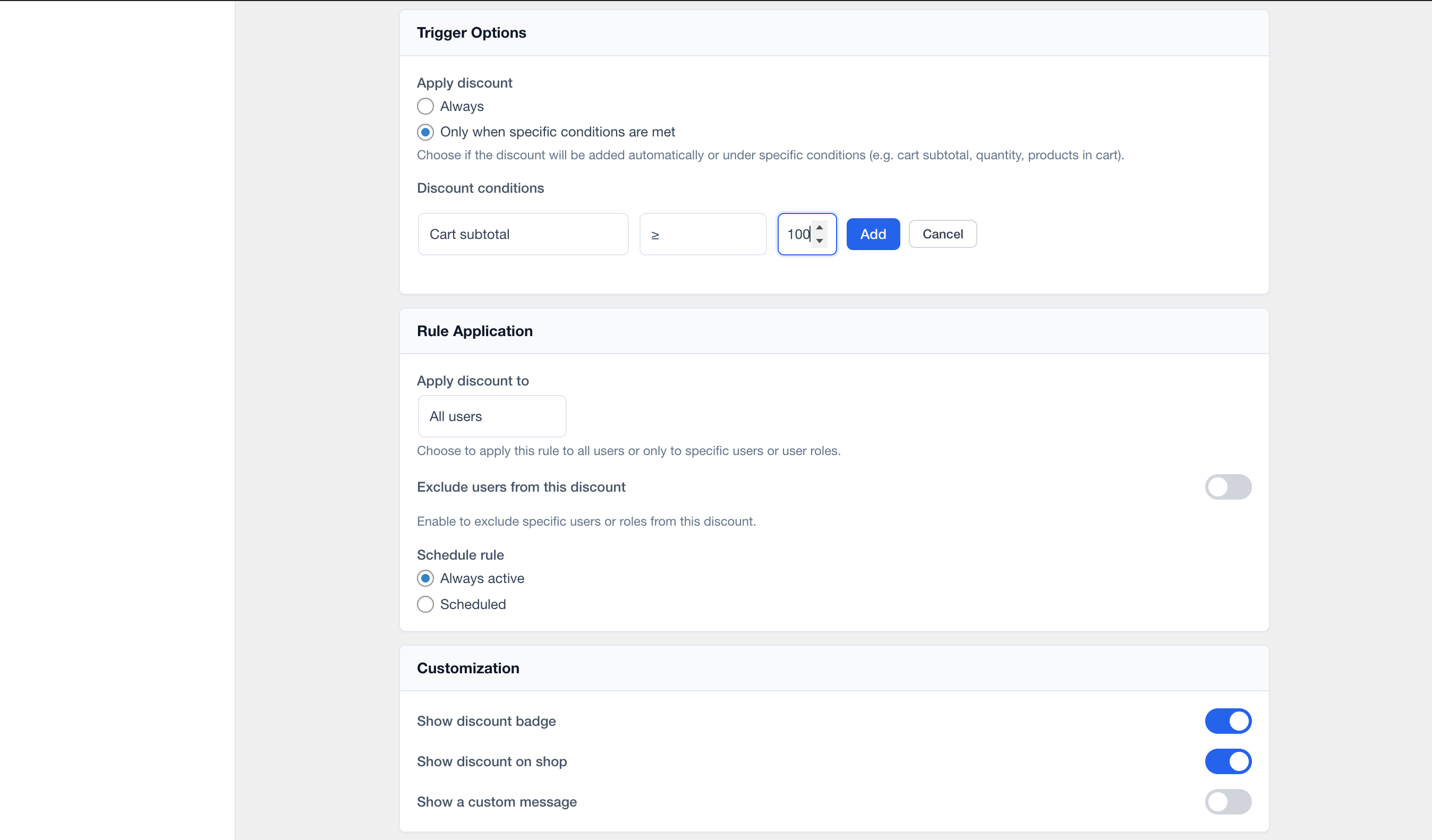Enable Show a custom message

tap(1228, 801)
